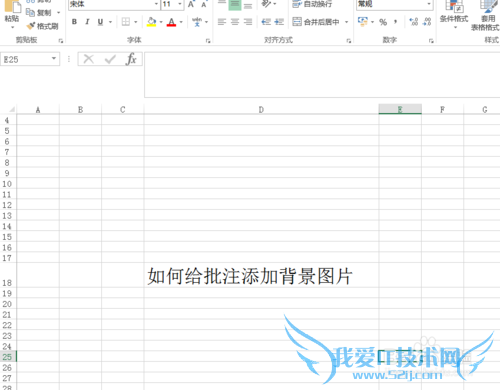This screenshot has height=390, width=500.
Task: Select the column F header
Action: [442, 109]
